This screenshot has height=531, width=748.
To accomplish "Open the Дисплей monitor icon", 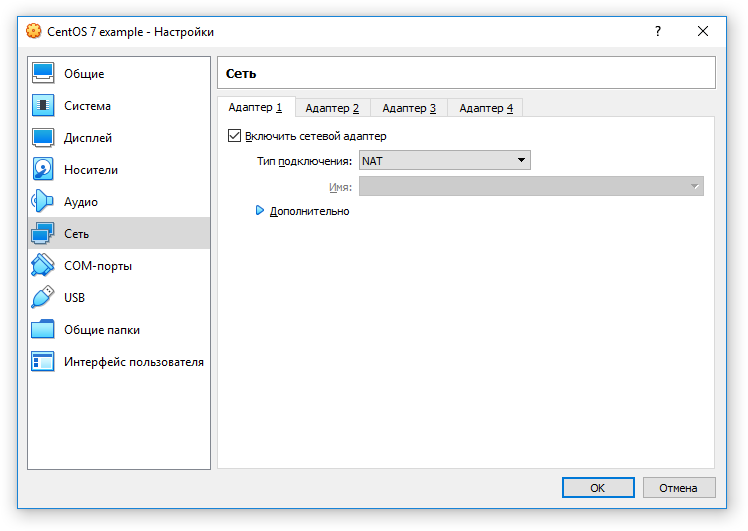I will point(43,137).
